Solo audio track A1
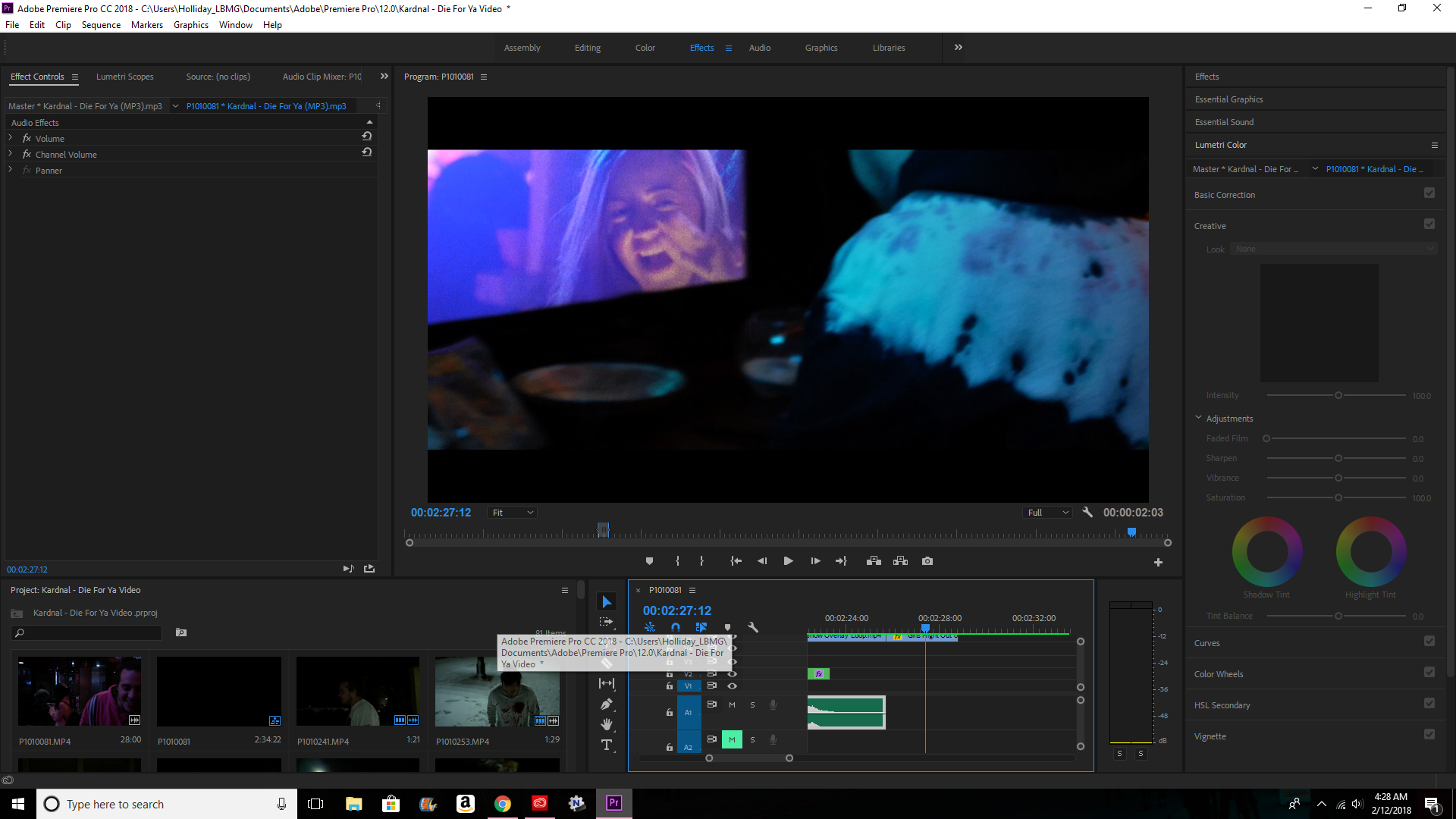The width and height of the screenshot is (1456, 819). [x=752, y=705]
